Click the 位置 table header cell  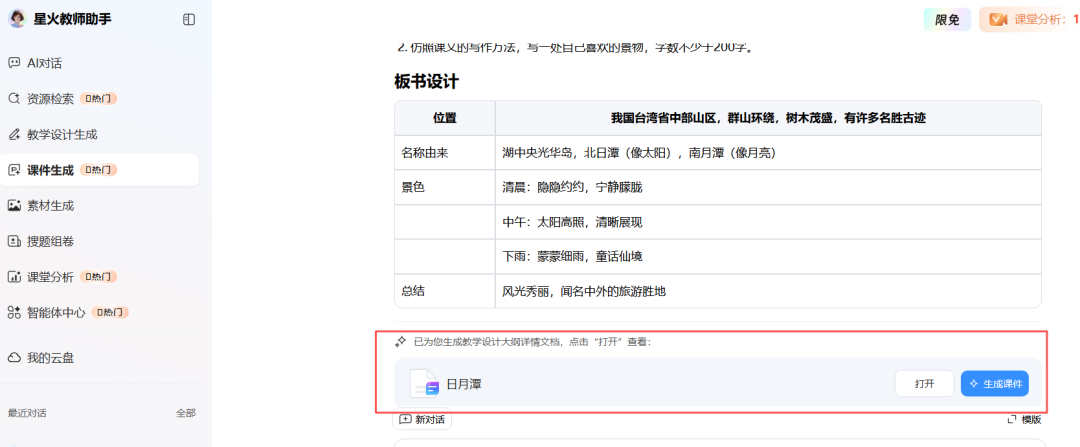445,118
